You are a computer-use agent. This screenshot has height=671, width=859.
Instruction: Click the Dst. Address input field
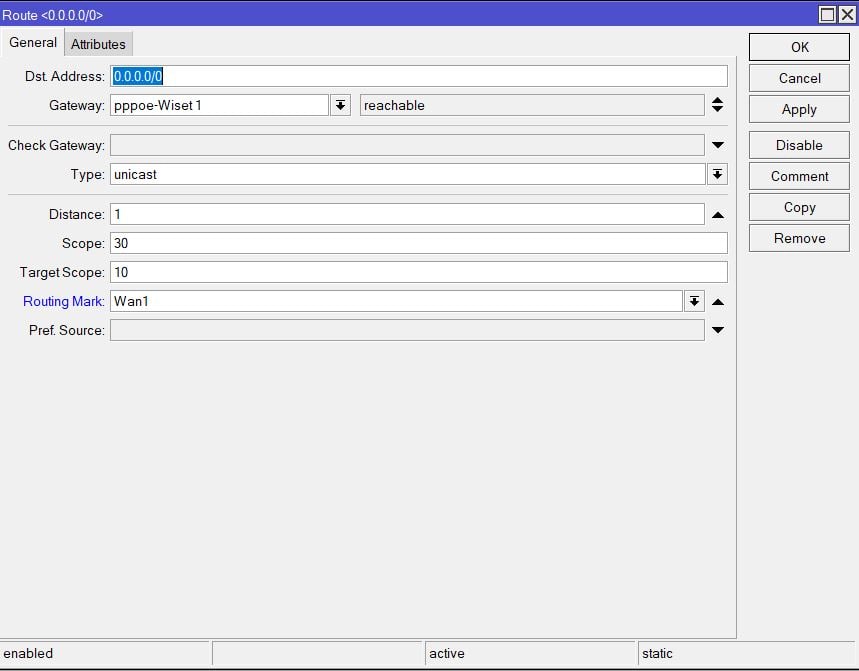coord(419,76)
